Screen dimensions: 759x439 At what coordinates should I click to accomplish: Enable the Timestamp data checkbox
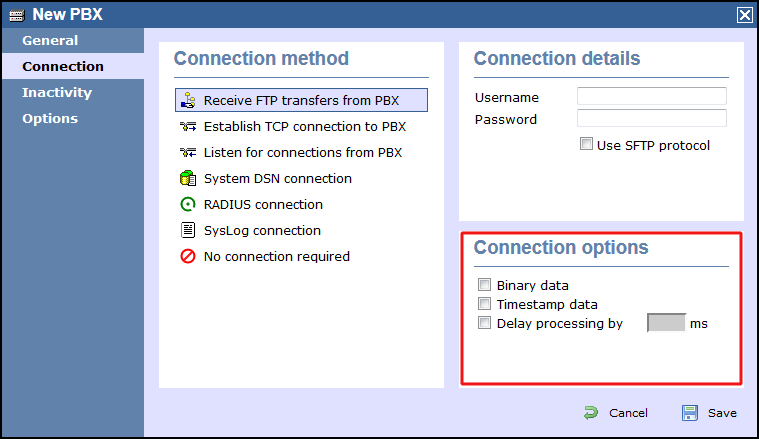[484, 303]
